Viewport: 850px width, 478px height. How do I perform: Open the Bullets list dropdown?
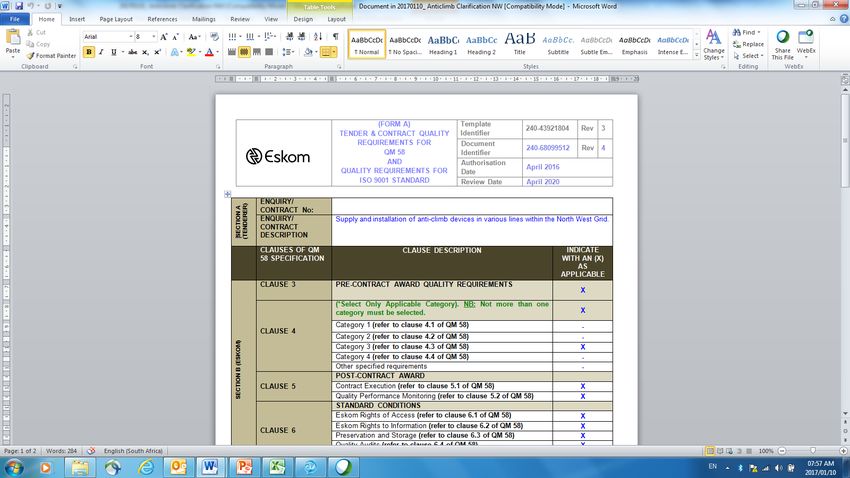coord(240,37)
